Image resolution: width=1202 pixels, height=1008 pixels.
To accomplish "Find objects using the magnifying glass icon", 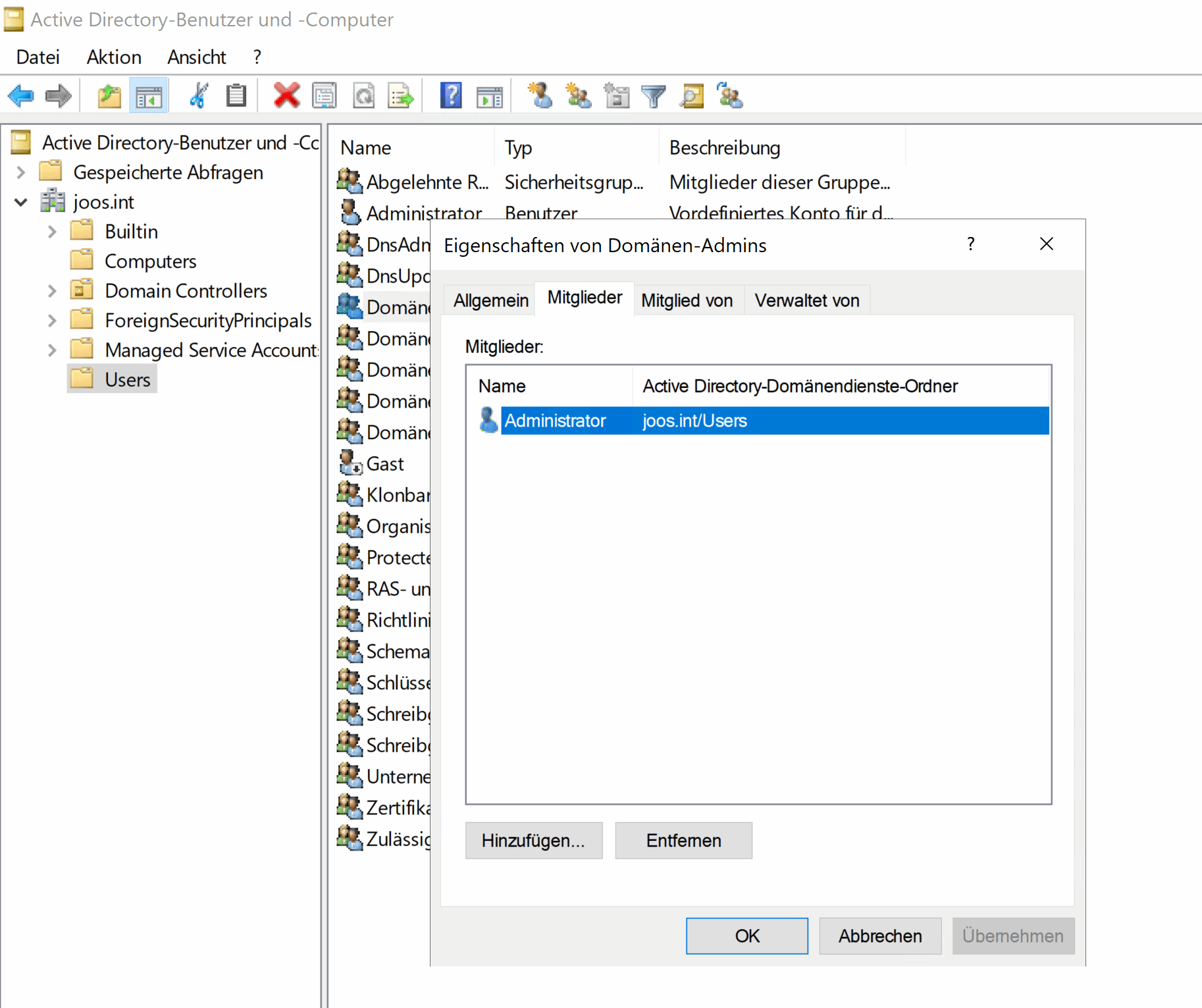I will (691, 95).
